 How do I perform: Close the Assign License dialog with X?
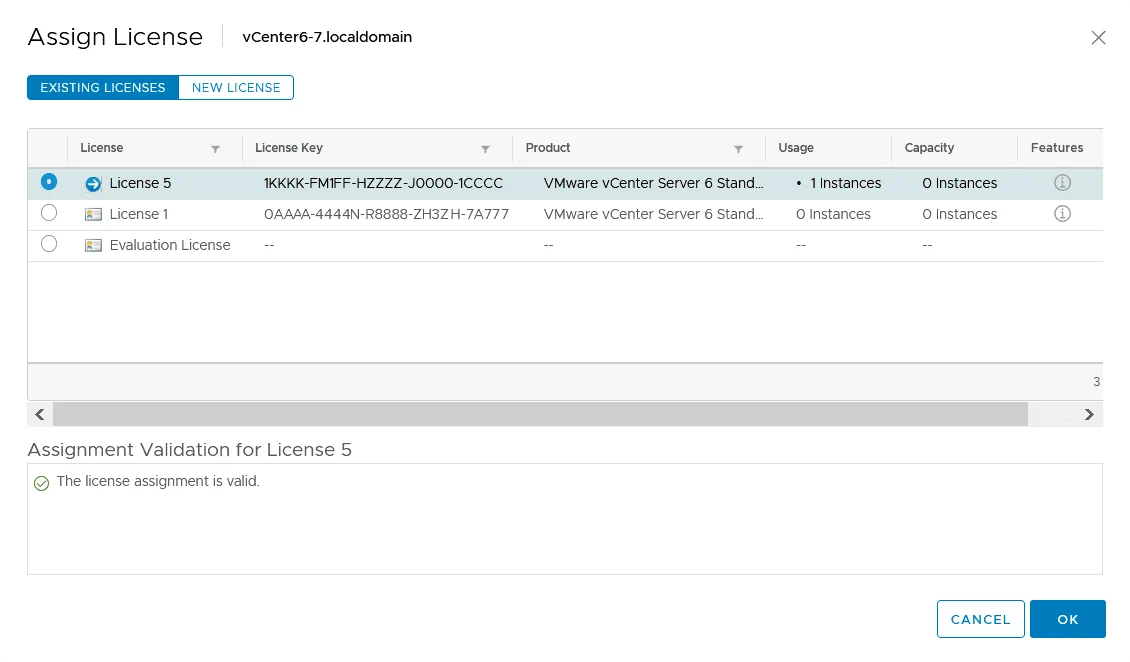click(1098, 38)
